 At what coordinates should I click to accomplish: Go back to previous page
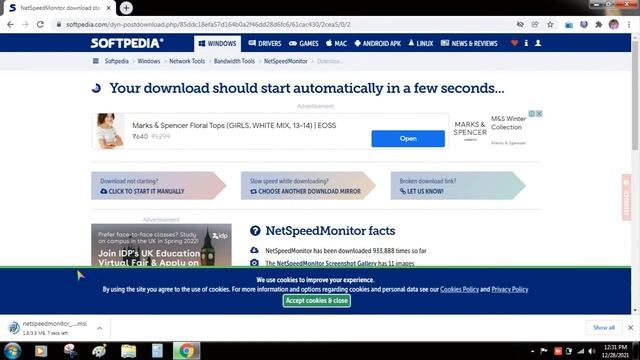point(10,24)
